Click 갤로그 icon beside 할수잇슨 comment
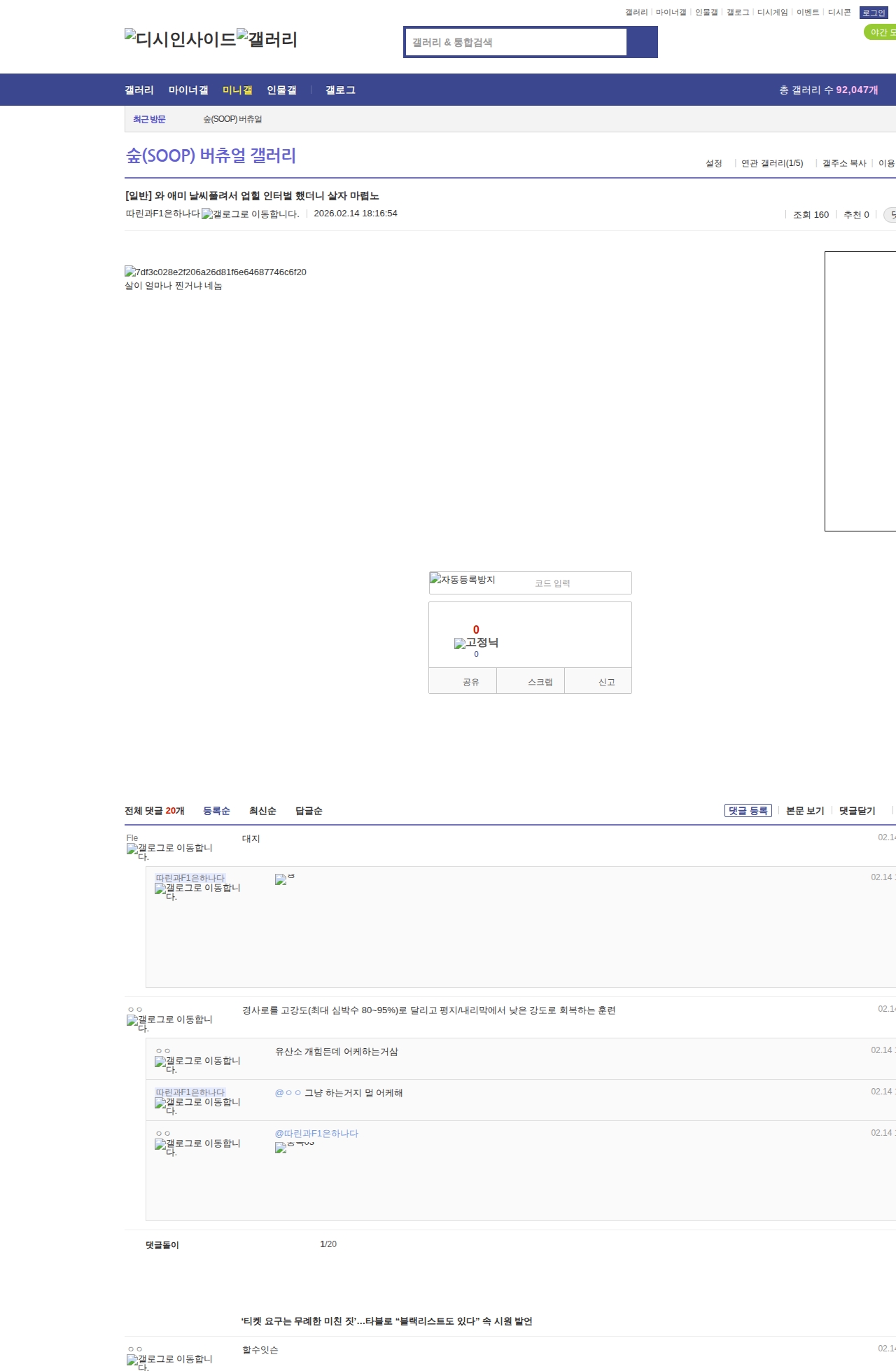 tap(169, 1363)
